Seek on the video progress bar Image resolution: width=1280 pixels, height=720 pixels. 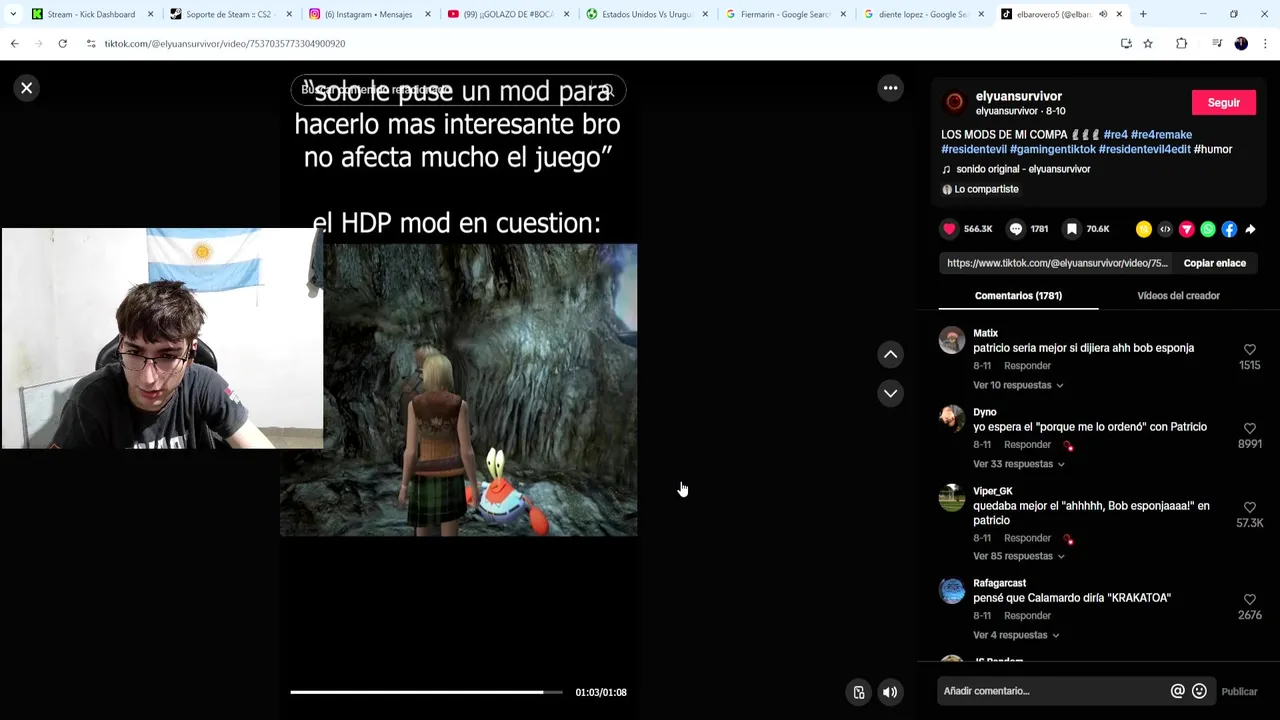point(427,692)
